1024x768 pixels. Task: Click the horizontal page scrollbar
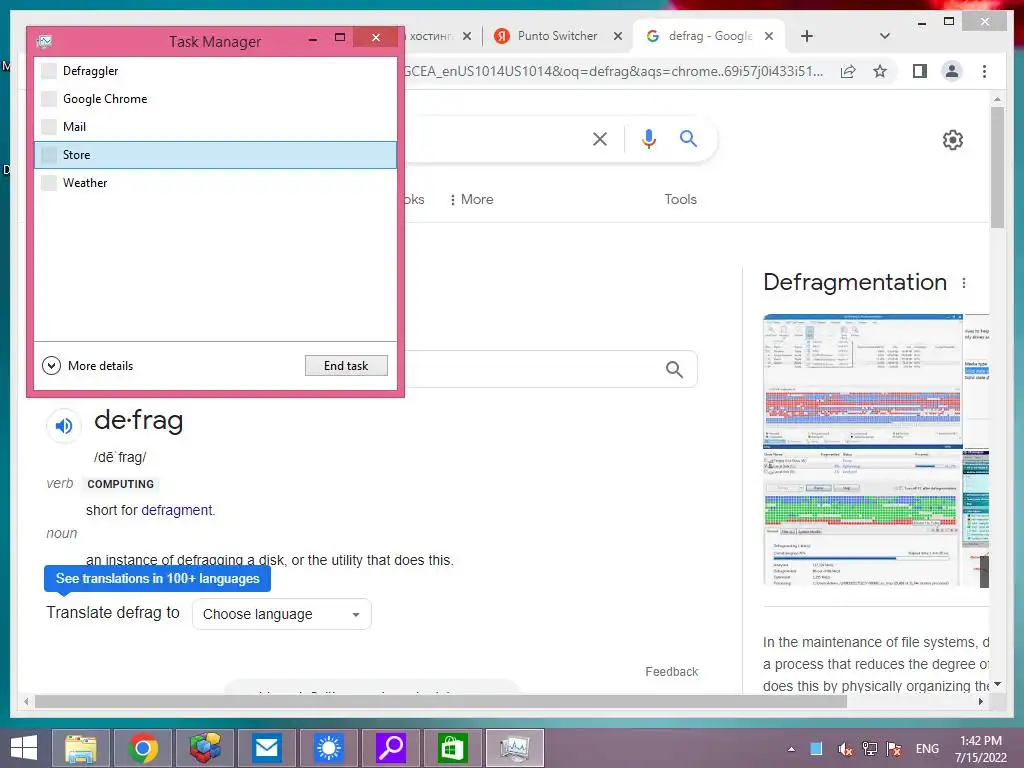tap(441, 701)
